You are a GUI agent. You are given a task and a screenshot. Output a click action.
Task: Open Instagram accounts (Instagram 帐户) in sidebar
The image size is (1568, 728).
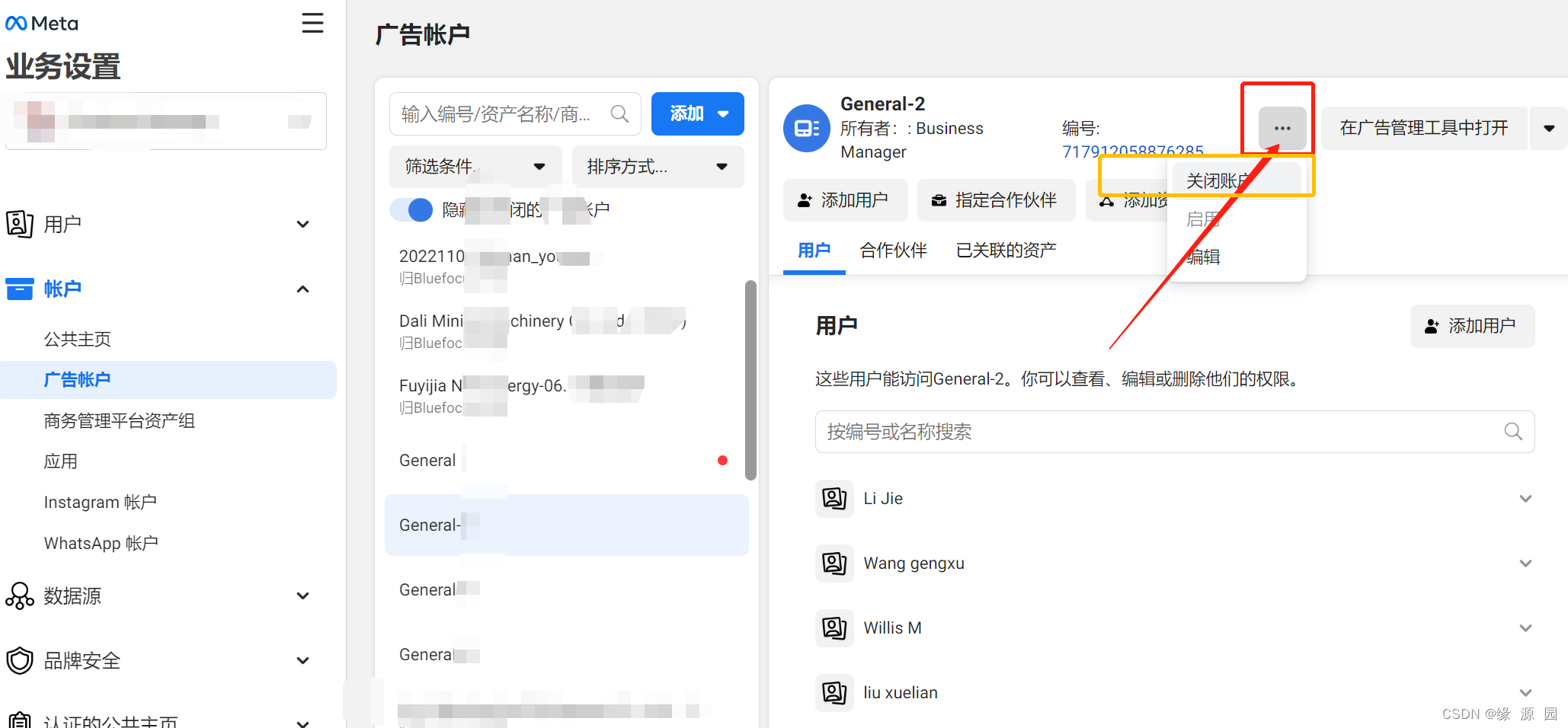(x=100, y=503)
